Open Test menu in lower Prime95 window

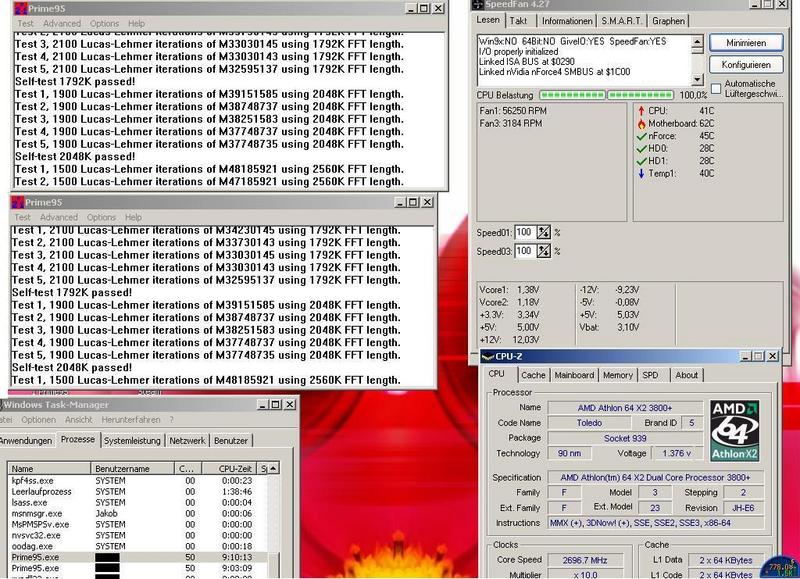[22, 217]
